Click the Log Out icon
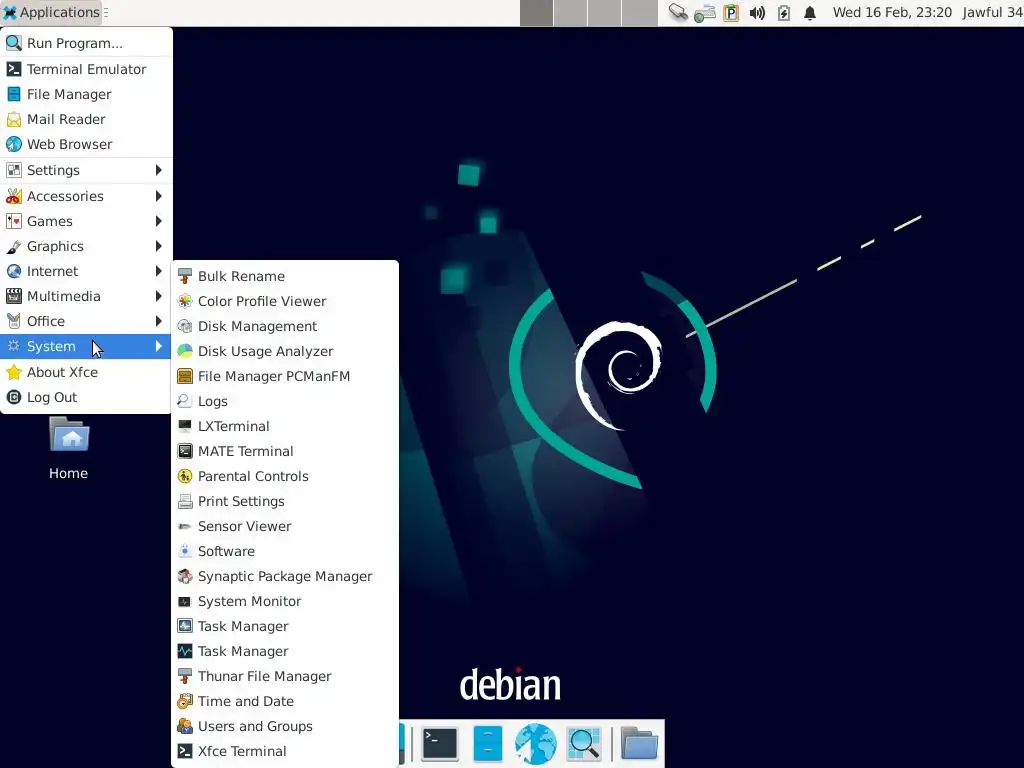 [x=14, y=397]
